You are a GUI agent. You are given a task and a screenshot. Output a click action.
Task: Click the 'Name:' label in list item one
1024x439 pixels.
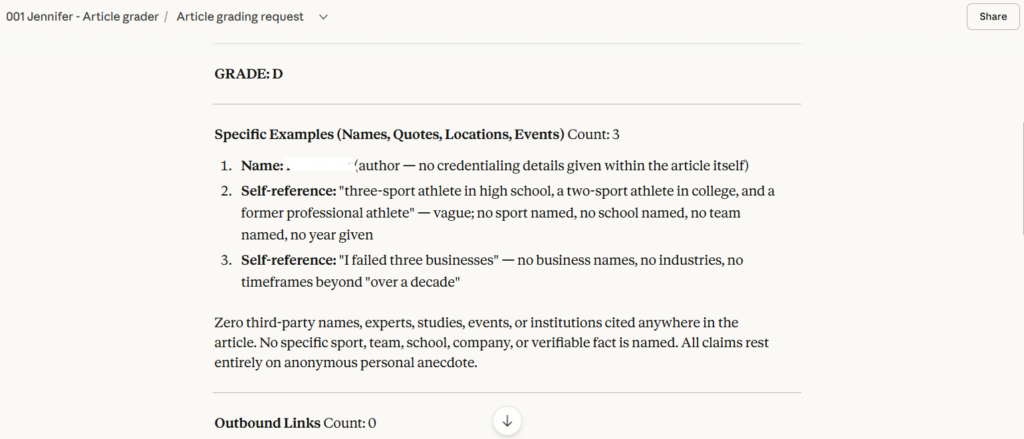pyautogui.click(x=261, y=165)
